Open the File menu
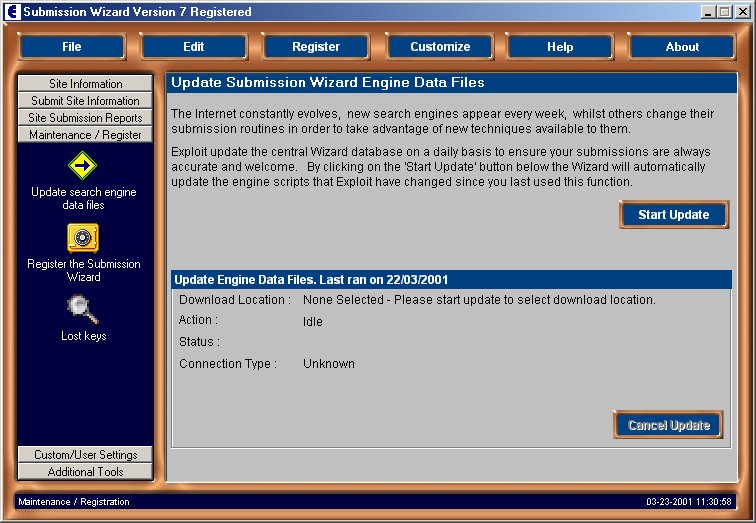 point(72,47)
